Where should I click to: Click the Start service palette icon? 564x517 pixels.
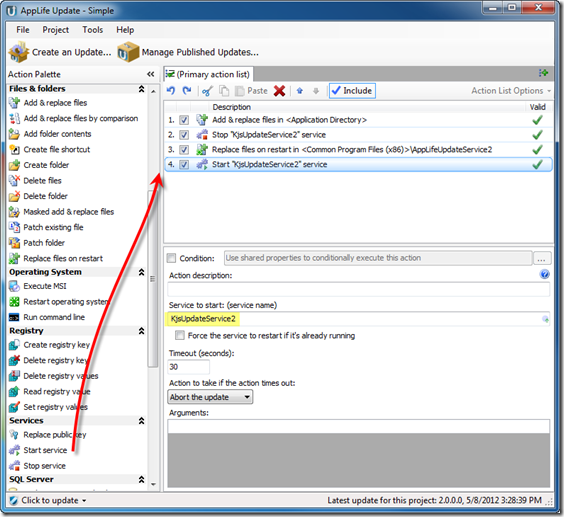pos(14,450)
